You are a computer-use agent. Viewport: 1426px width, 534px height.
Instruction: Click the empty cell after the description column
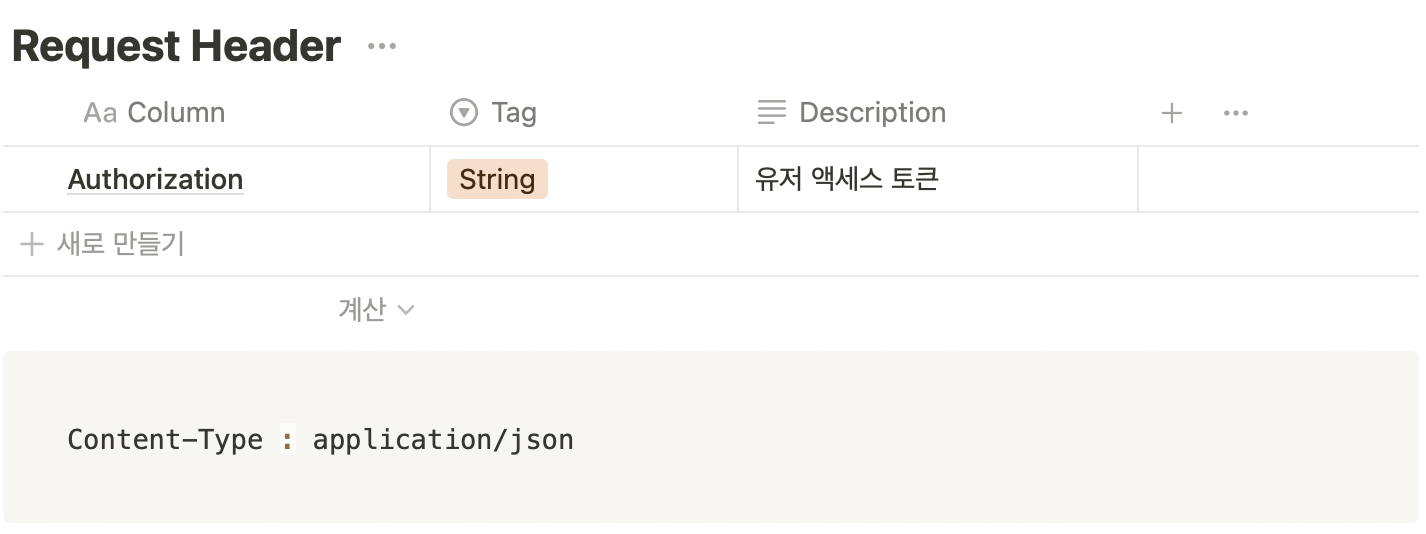[x=1277, y=180]
